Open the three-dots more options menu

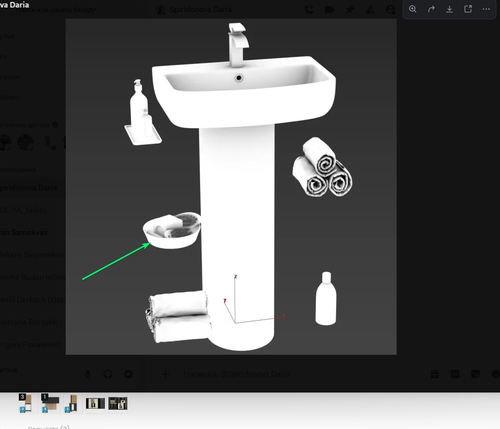[486, 9]
